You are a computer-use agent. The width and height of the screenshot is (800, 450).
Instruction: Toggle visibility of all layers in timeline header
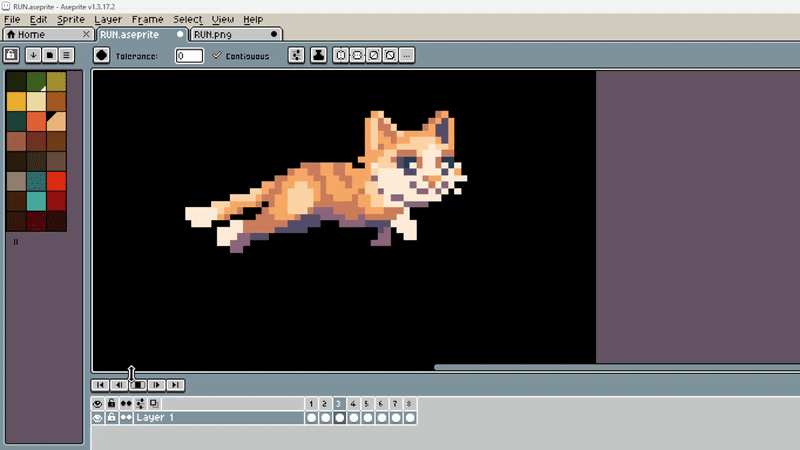[x=97, y=404]
